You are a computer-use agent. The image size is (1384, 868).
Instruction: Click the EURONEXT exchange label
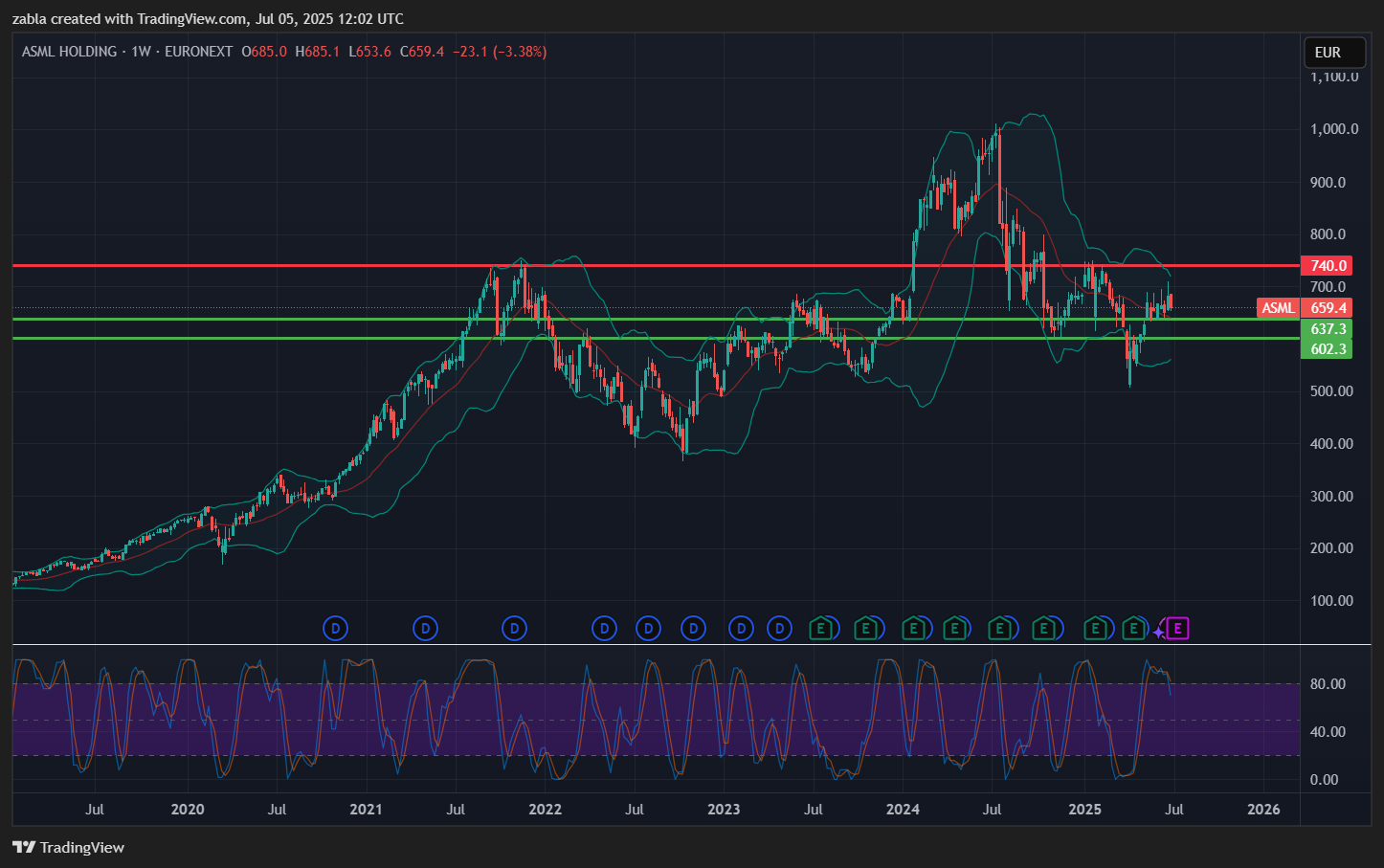198,52
